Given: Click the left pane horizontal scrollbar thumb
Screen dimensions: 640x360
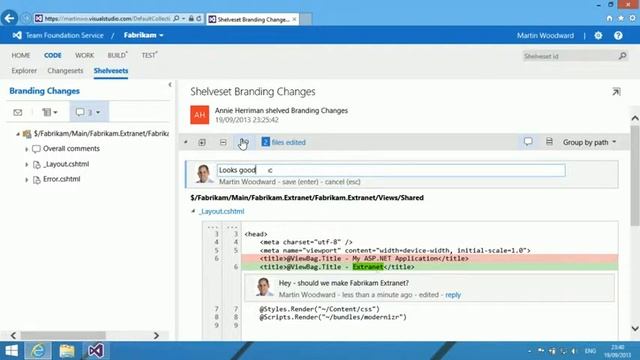Looking at the screenshot, I should pos(63,336).
